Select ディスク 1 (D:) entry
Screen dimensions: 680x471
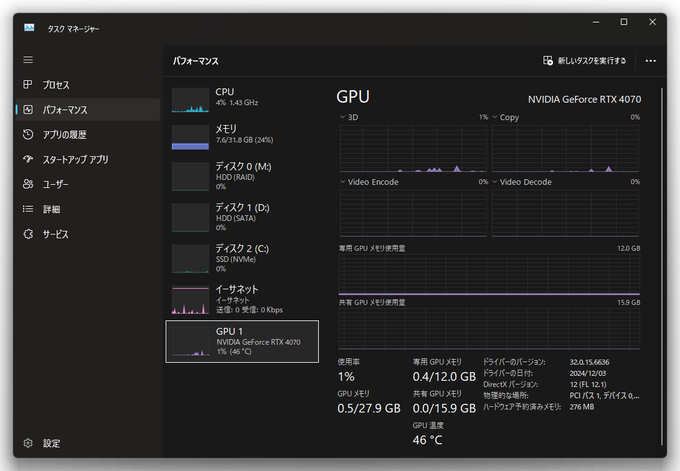tap(242, 217)
